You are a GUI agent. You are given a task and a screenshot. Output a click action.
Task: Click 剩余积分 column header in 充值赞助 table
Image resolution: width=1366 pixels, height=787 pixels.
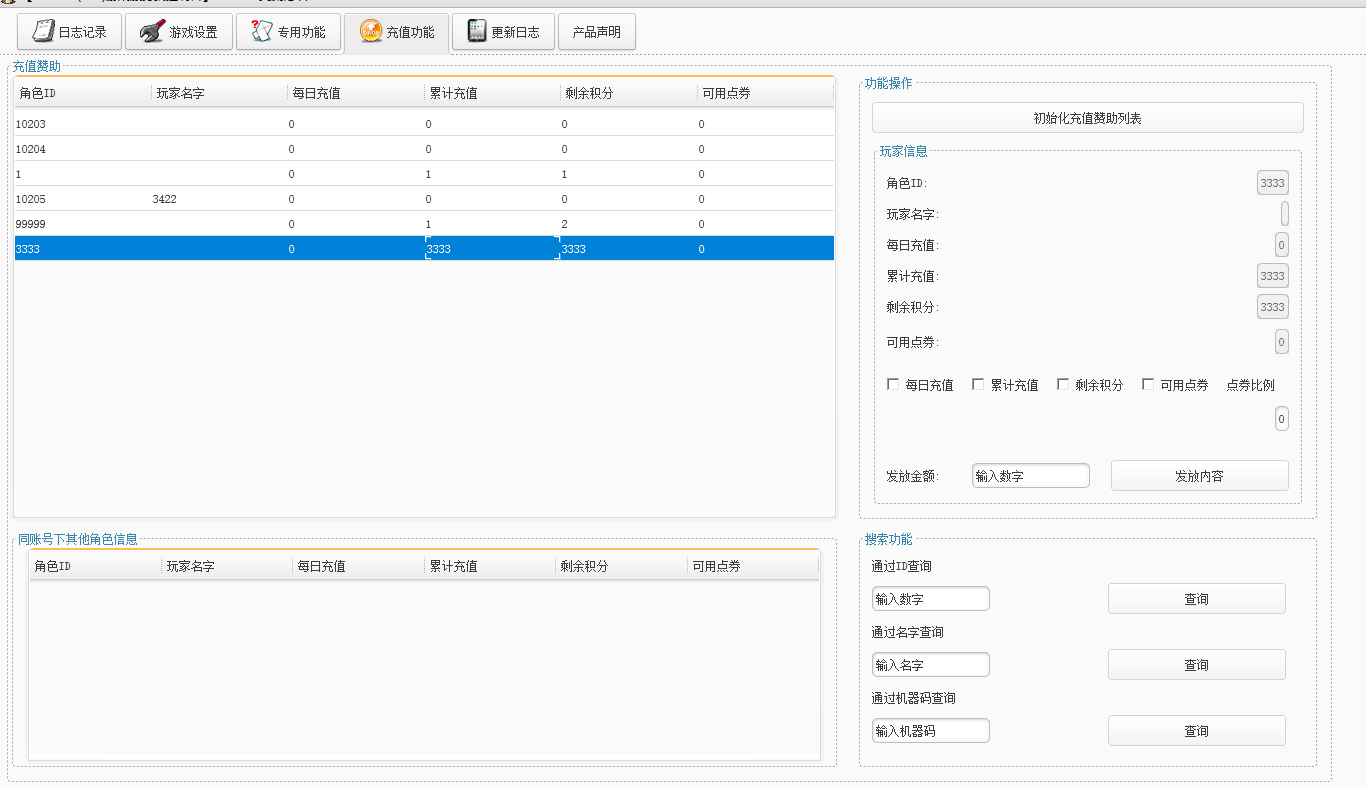click(629, 93)
